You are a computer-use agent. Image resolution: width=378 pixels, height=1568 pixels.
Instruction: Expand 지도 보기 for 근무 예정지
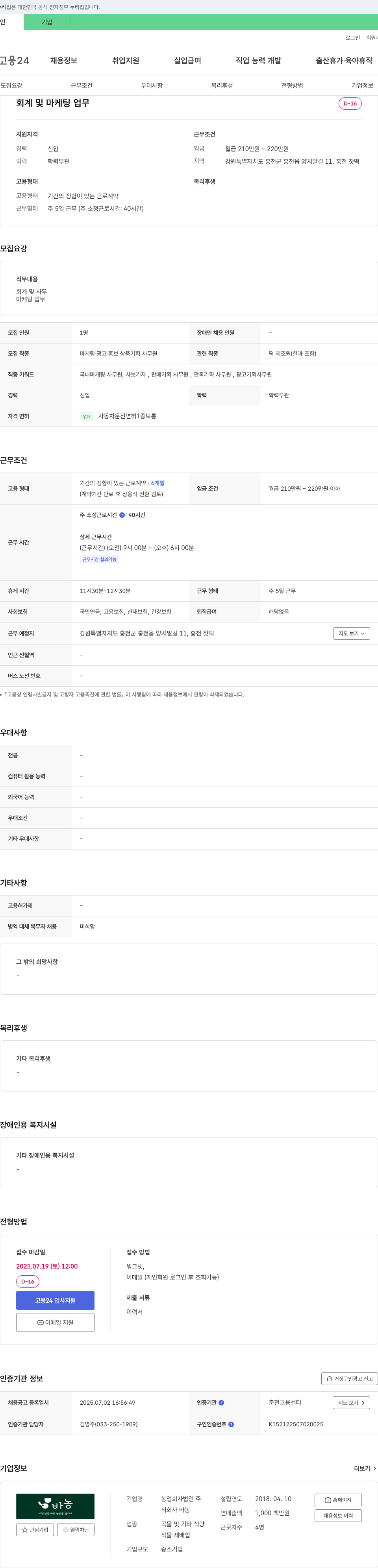(352, 633)
